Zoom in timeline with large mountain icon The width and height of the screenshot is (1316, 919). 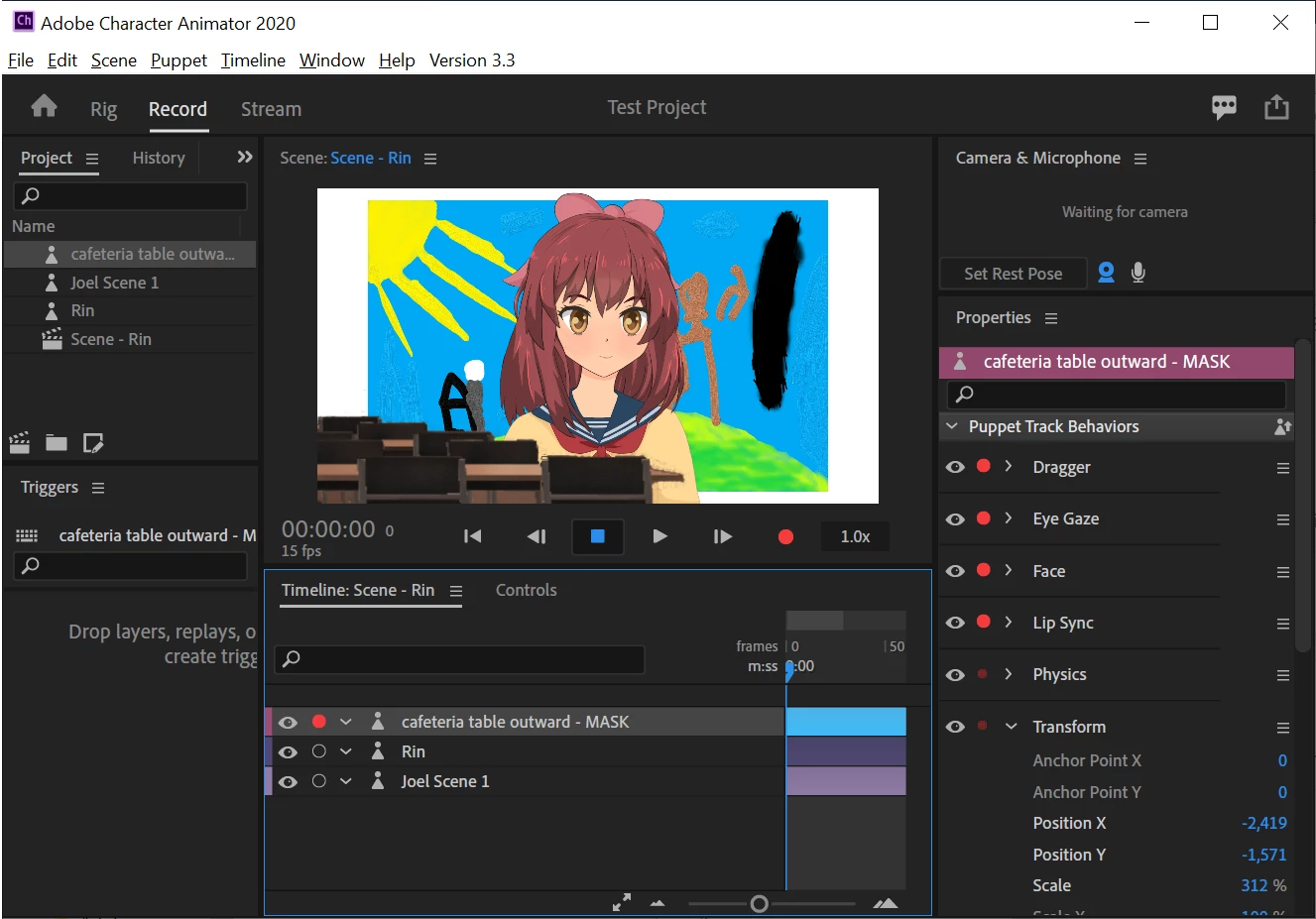tap(886, 903)
